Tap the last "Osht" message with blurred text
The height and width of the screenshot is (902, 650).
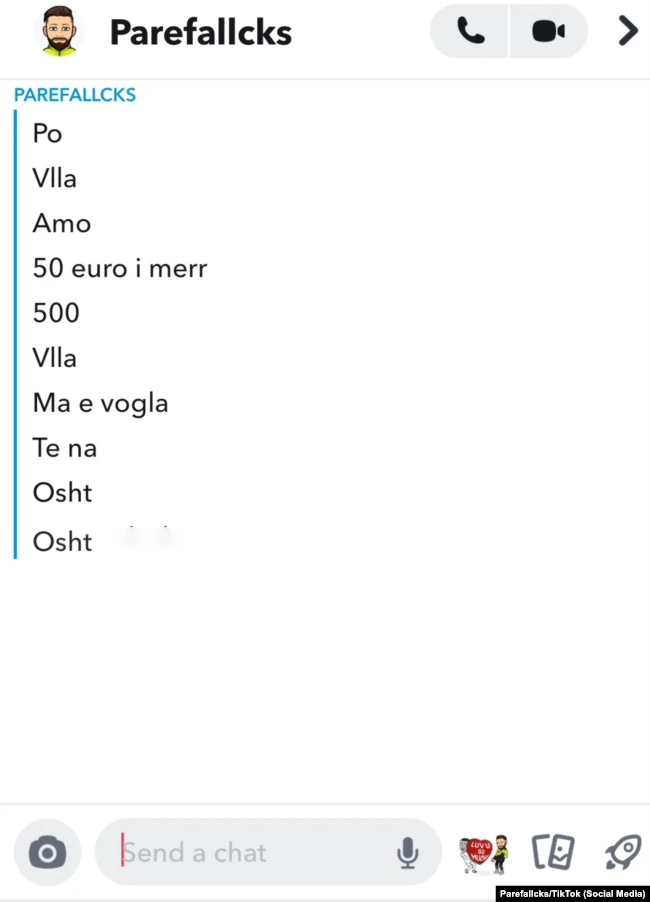coord(63,542)
